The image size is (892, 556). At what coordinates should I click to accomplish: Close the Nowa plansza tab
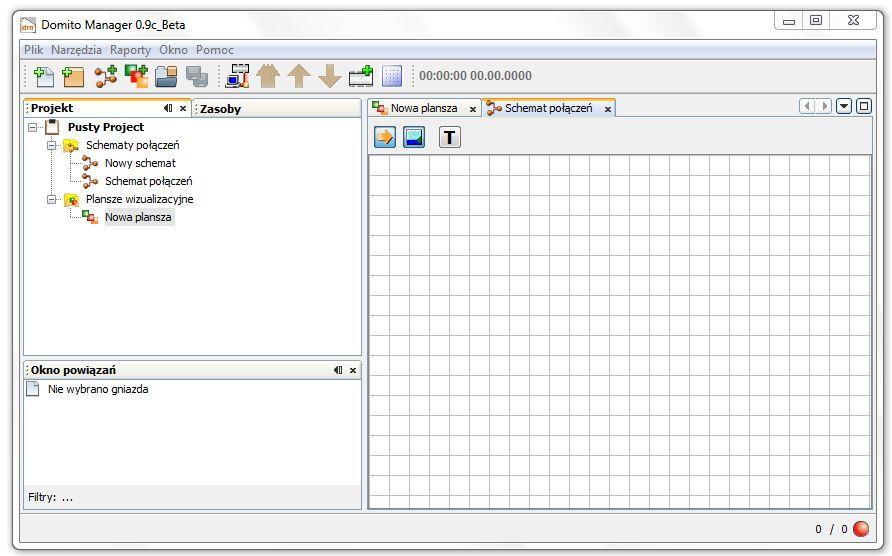click(473, 109)
